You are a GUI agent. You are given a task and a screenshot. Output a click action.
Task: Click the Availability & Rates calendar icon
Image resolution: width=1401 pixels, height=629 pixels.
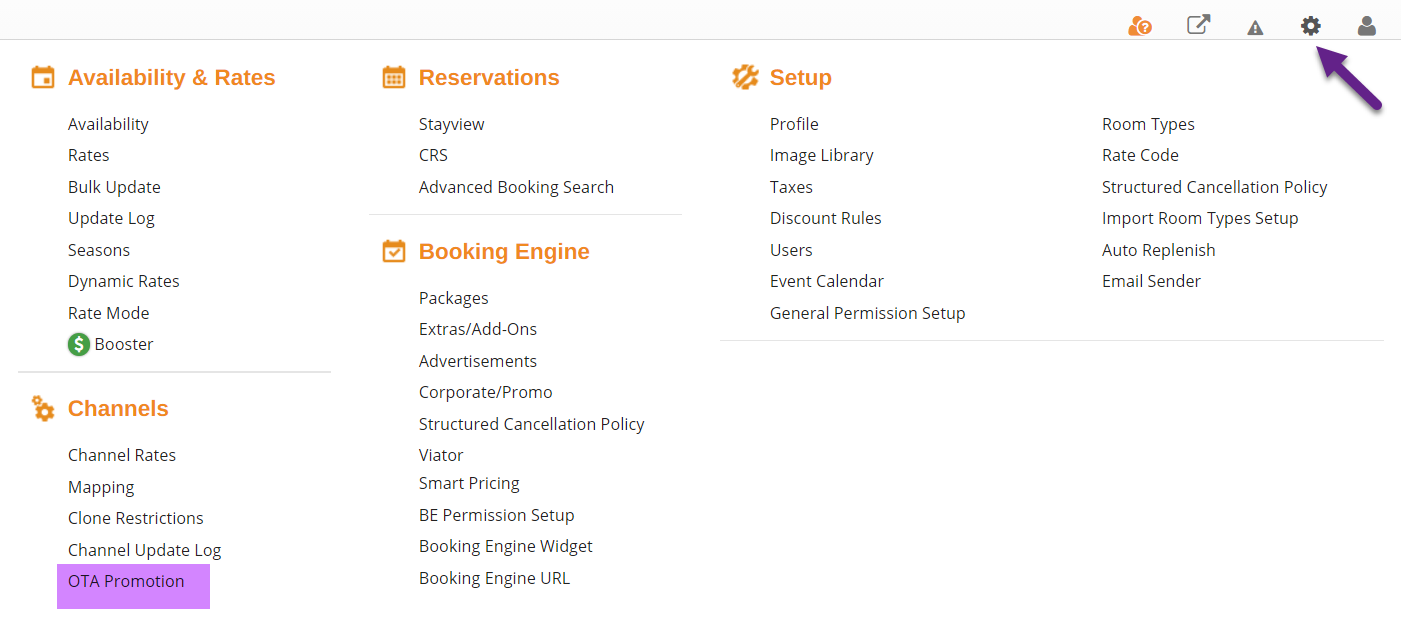pyautogui.click(x=43, y=77)
